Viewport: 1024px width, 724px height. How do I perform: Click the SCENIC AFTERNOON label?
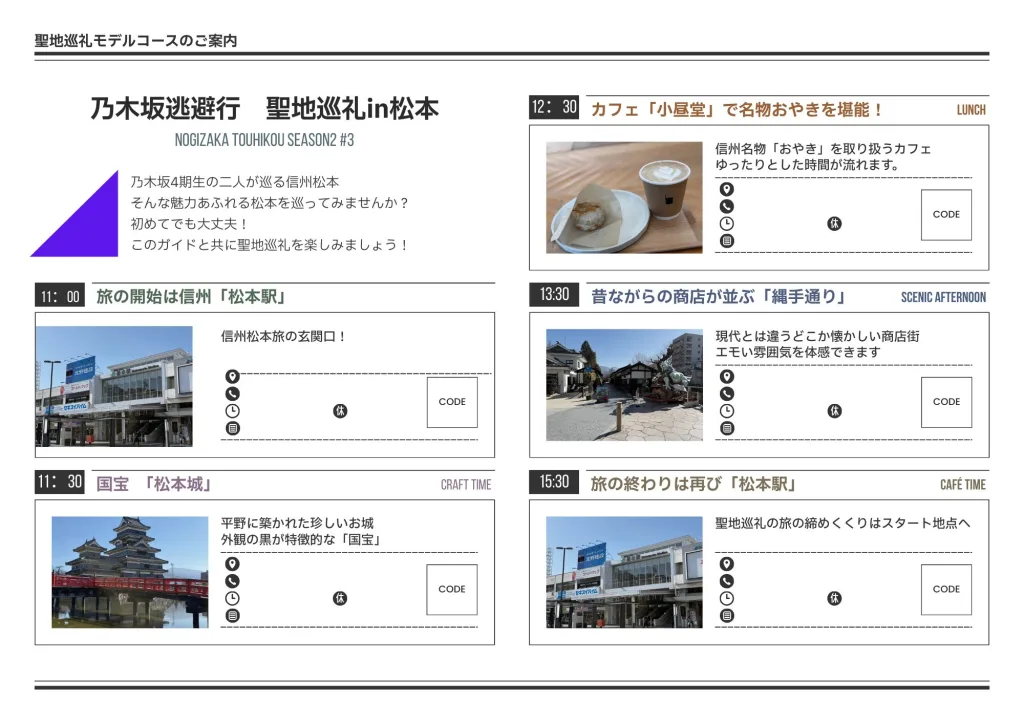[x=943, y=297]
